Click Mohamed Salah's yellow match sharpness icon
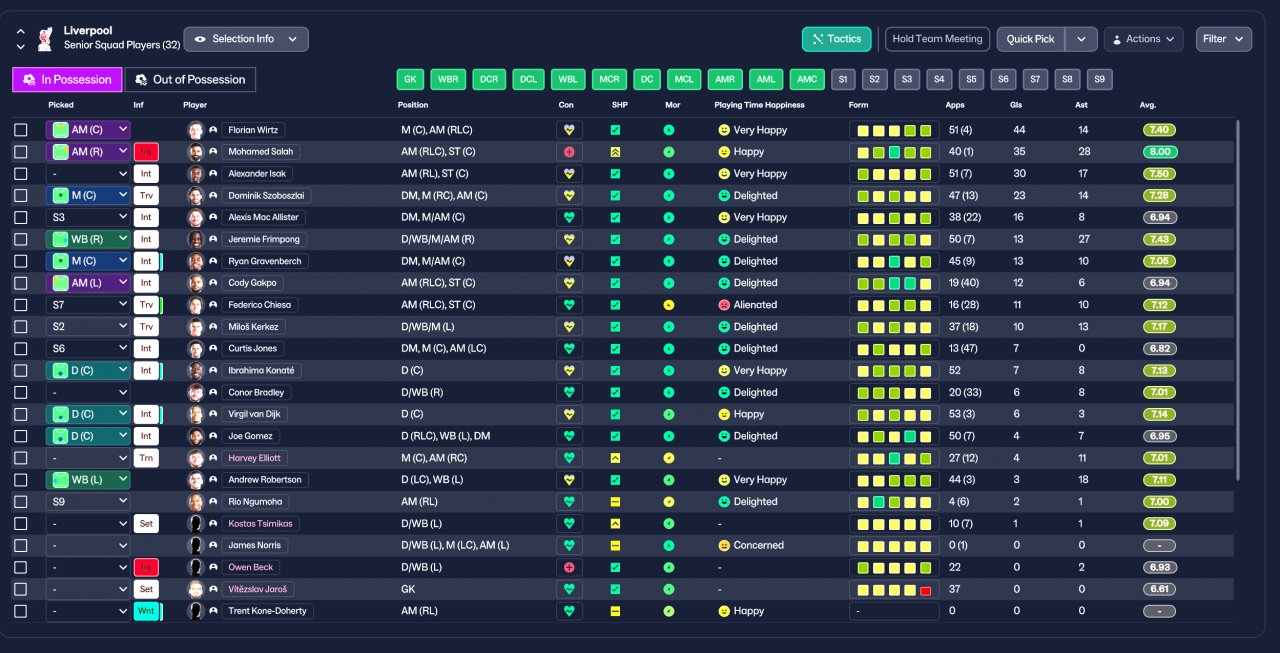This screenshot has height=653, width=1280. tap(616, 152)
